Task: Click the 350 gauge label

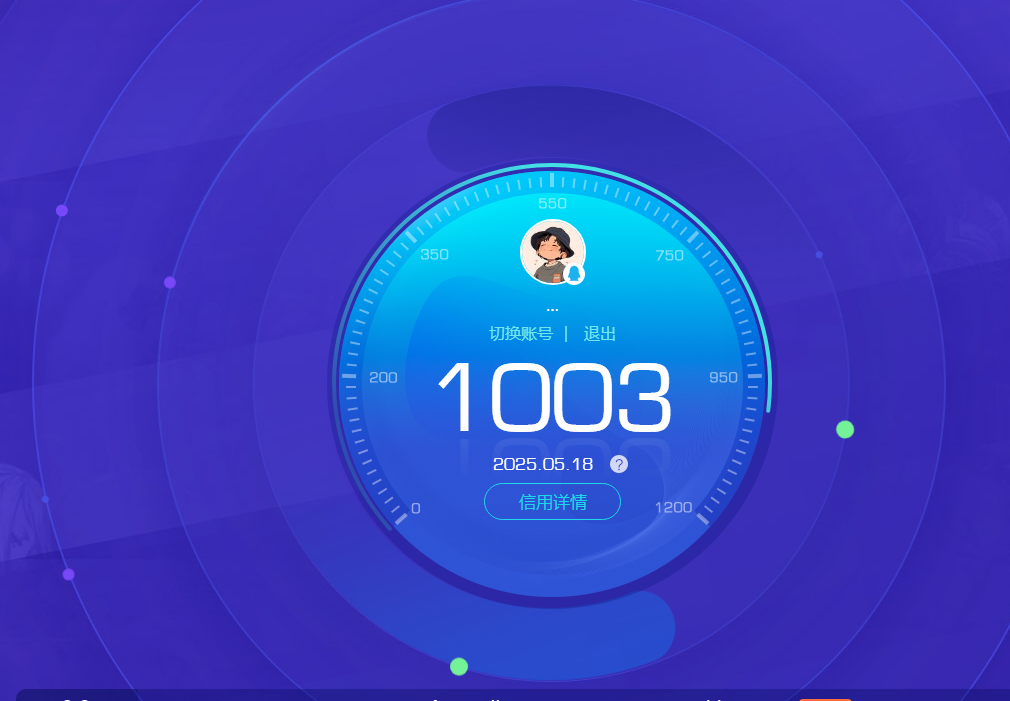Action: click(435, 254)
